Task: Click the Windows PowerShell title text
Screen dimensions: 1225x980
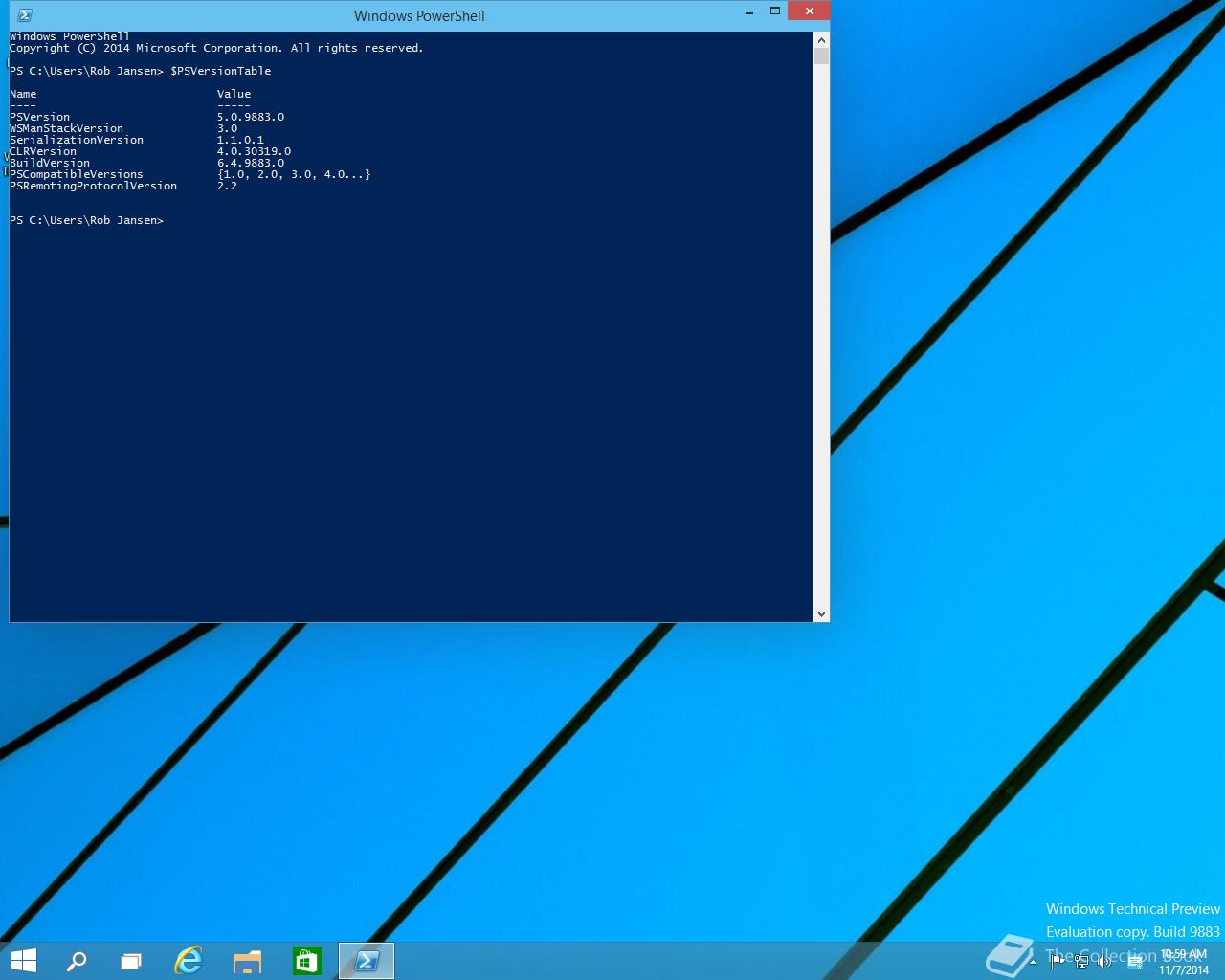Action: click(419, 15)
